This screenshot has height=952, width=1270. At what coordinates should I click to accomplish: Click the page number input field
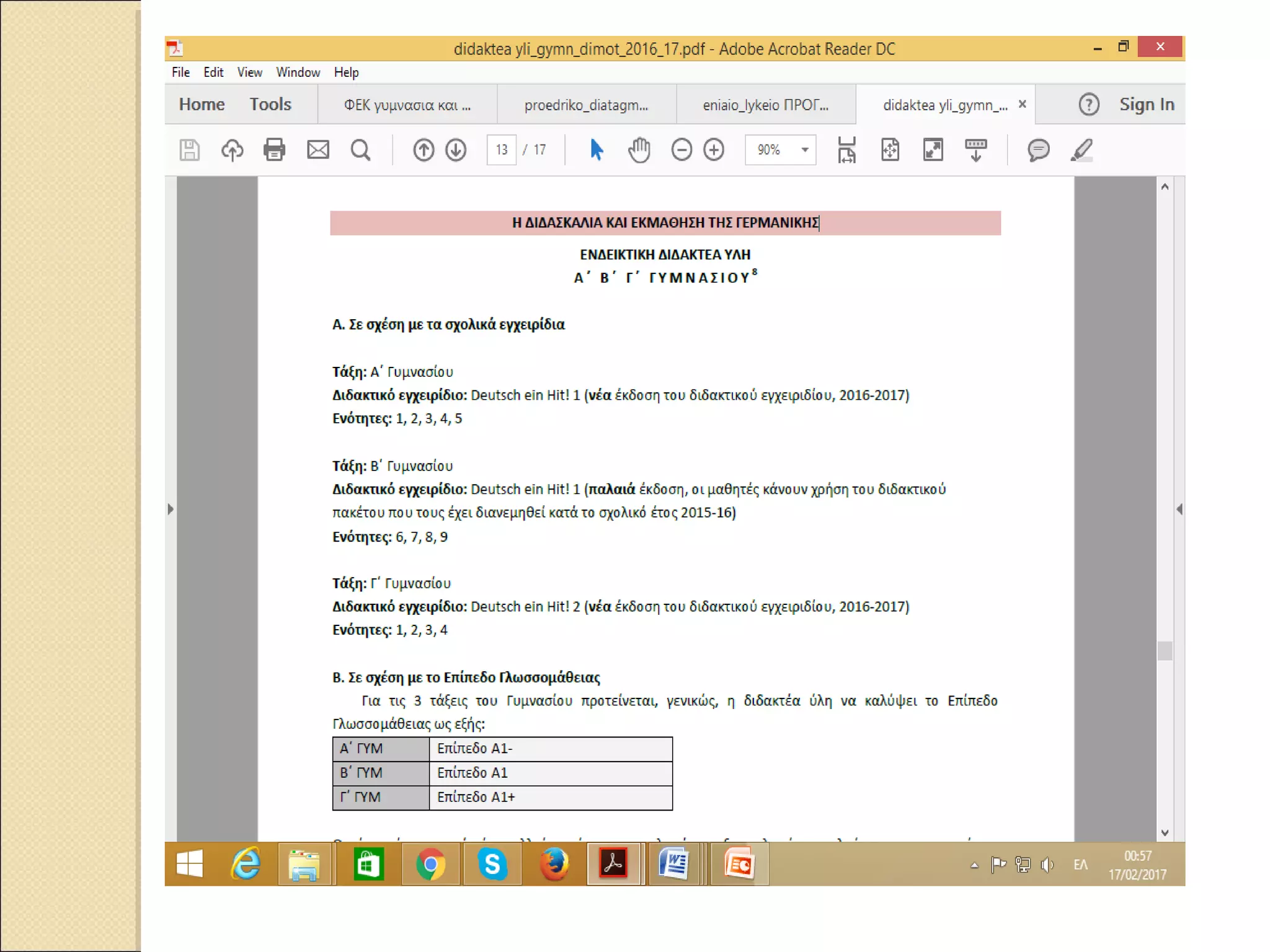501,150
